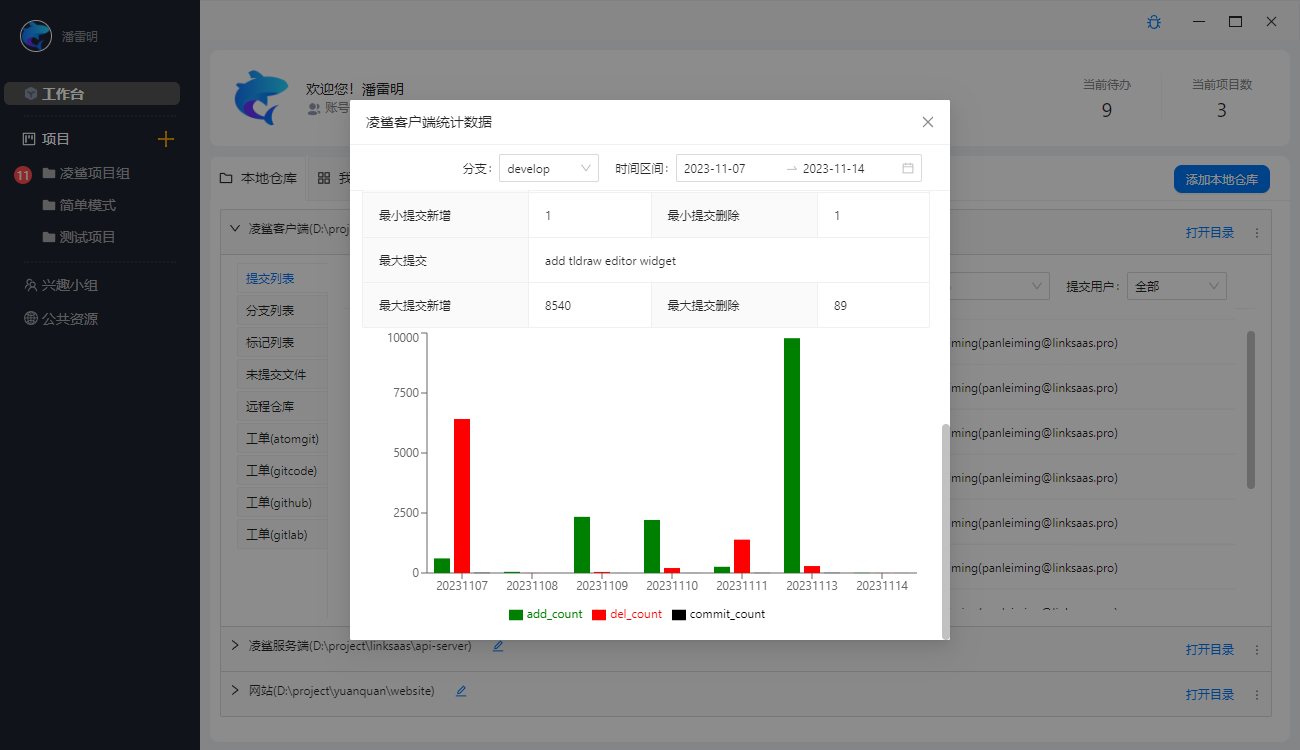Open the three-dot menu for 网站 repository
This screenshot has width=1300, height=750.
[1257, 694]
